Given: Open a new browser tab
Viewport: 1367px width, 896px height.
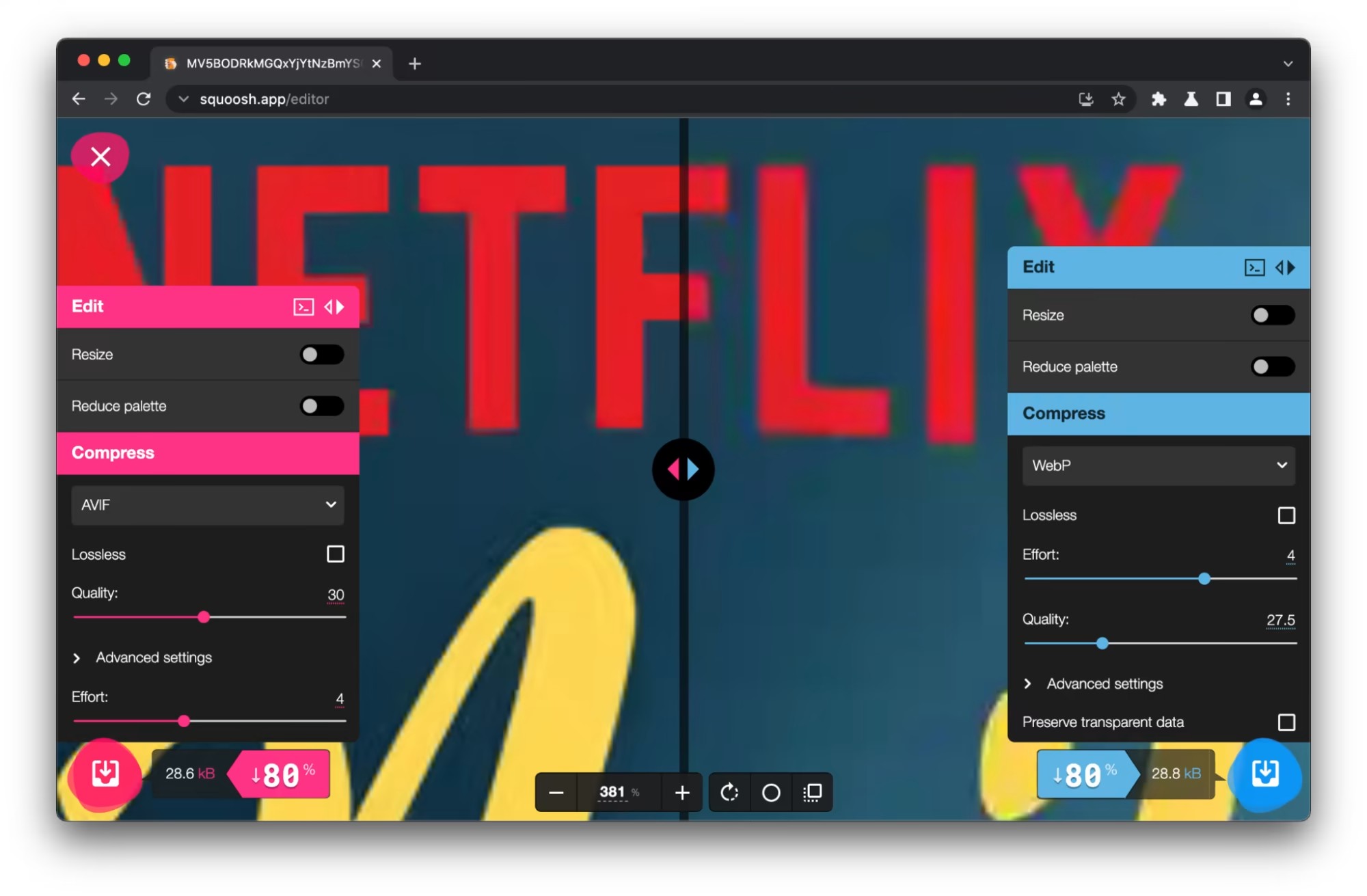Looking at the screenshot, I should [414, 64].
